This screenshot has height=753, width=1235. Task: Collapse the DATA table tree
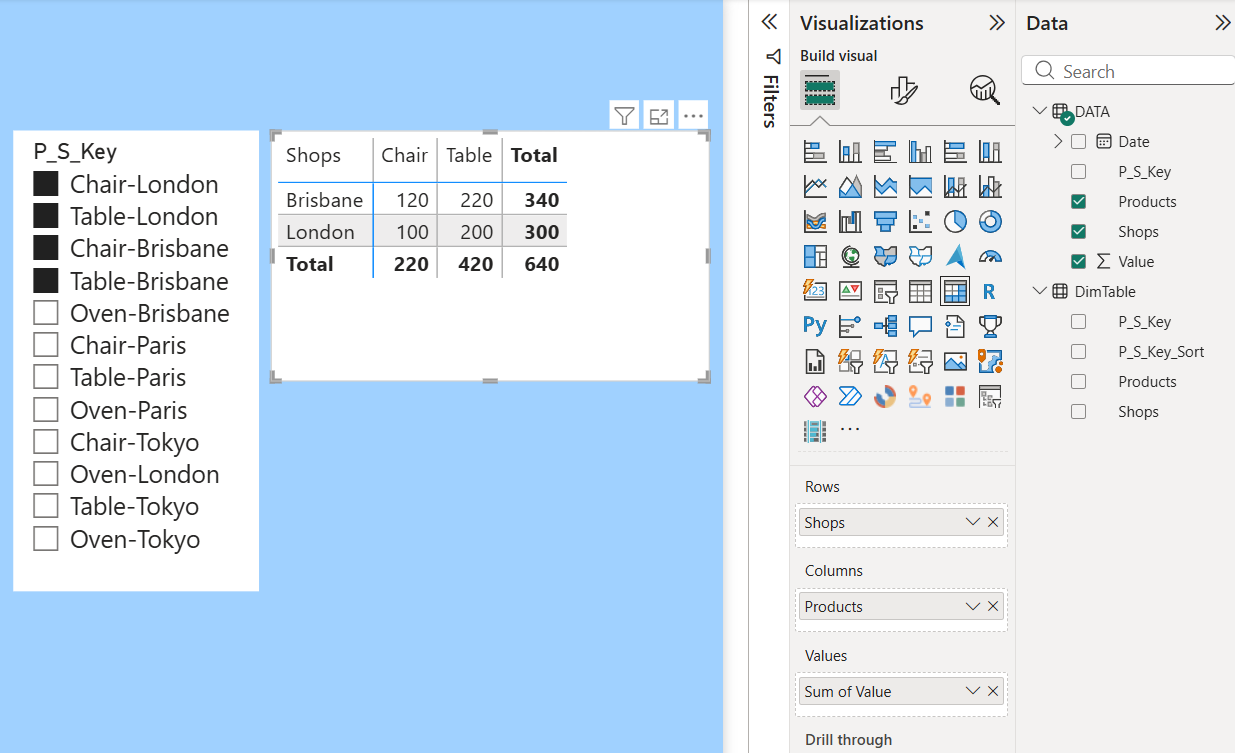point(1040,111)
